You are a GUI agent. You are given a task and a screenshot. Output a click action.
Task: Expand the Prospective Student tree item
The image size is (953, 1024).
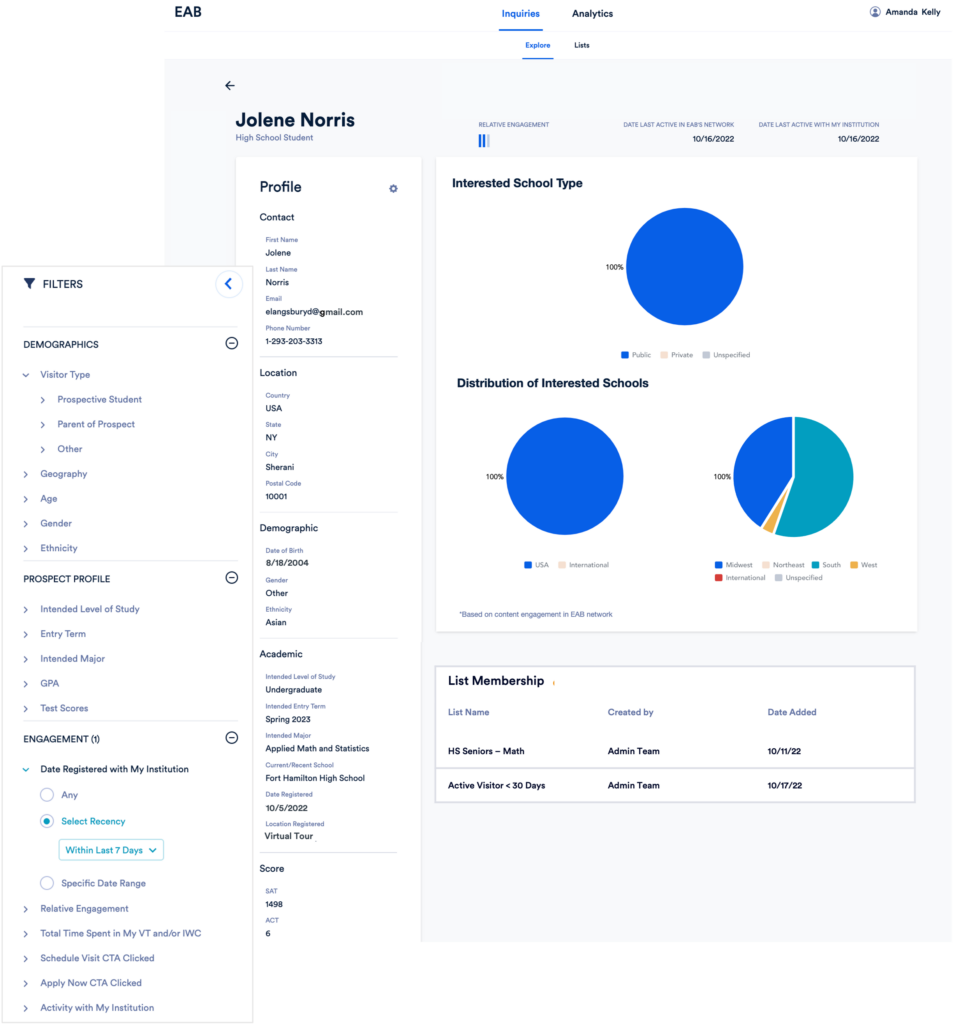(x=99, y=400)
